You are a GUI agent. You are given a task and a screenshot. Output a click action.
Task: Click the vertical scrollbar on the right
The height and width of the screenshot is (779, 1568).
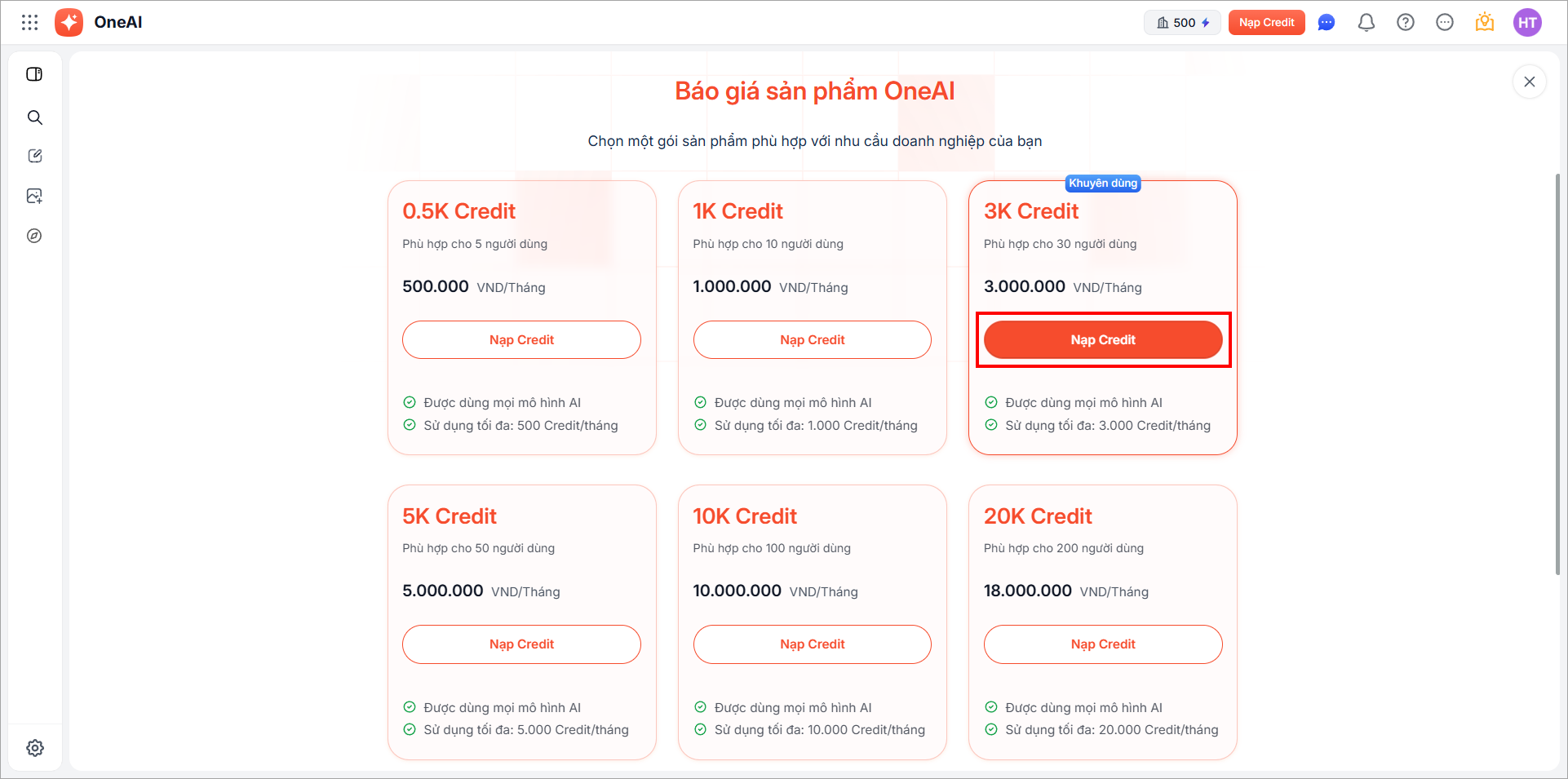(1557, 375)
